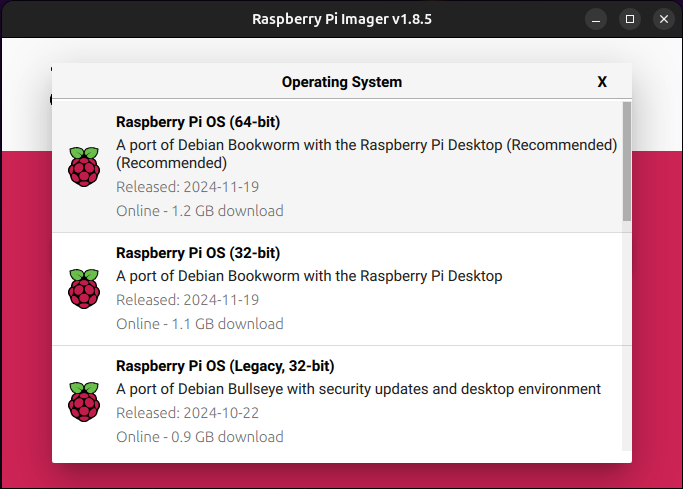Click Debian Bullseye security updates description
683x489 pixels.
[x=358, y=389]
